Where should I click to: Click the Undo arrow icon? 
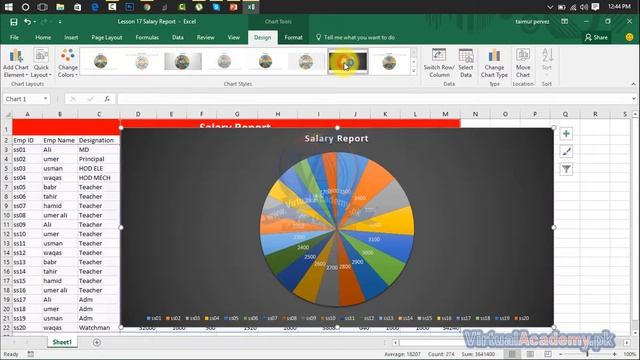[27, 22]
